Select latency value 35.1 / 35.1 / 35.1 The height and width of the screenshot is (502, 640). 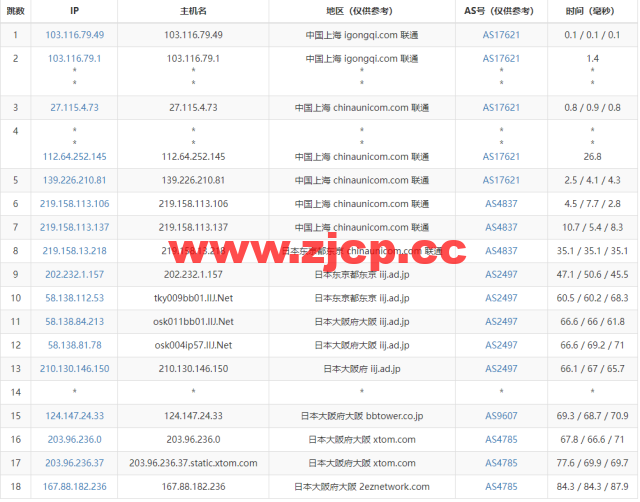(x=592, y=251)
